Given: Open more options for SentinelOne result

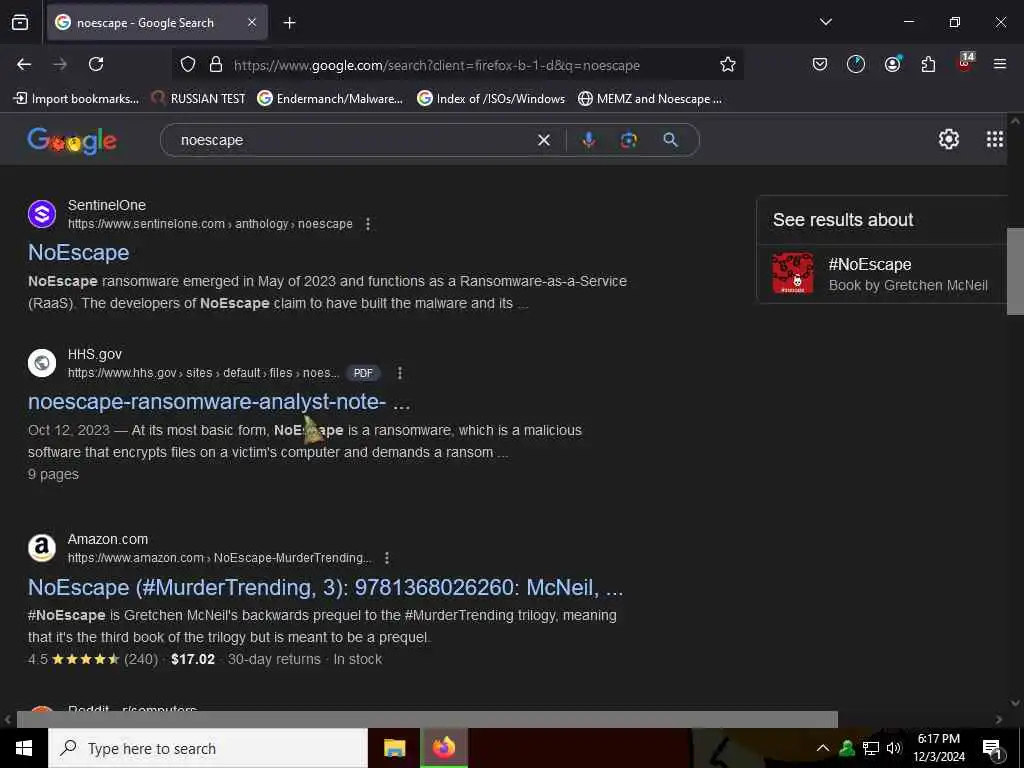Looking at the screenshot, I should tap(368, 224).
